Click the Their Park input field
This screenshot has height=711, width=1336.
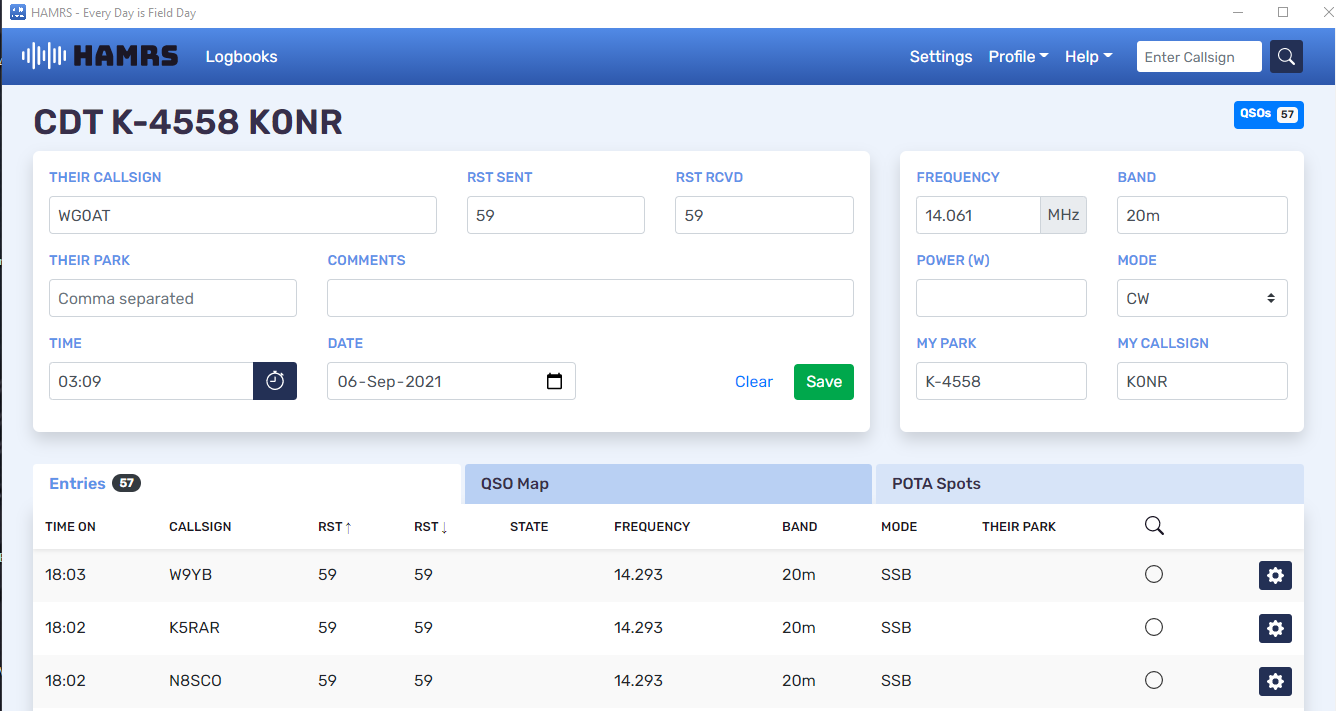coord(173,298)
